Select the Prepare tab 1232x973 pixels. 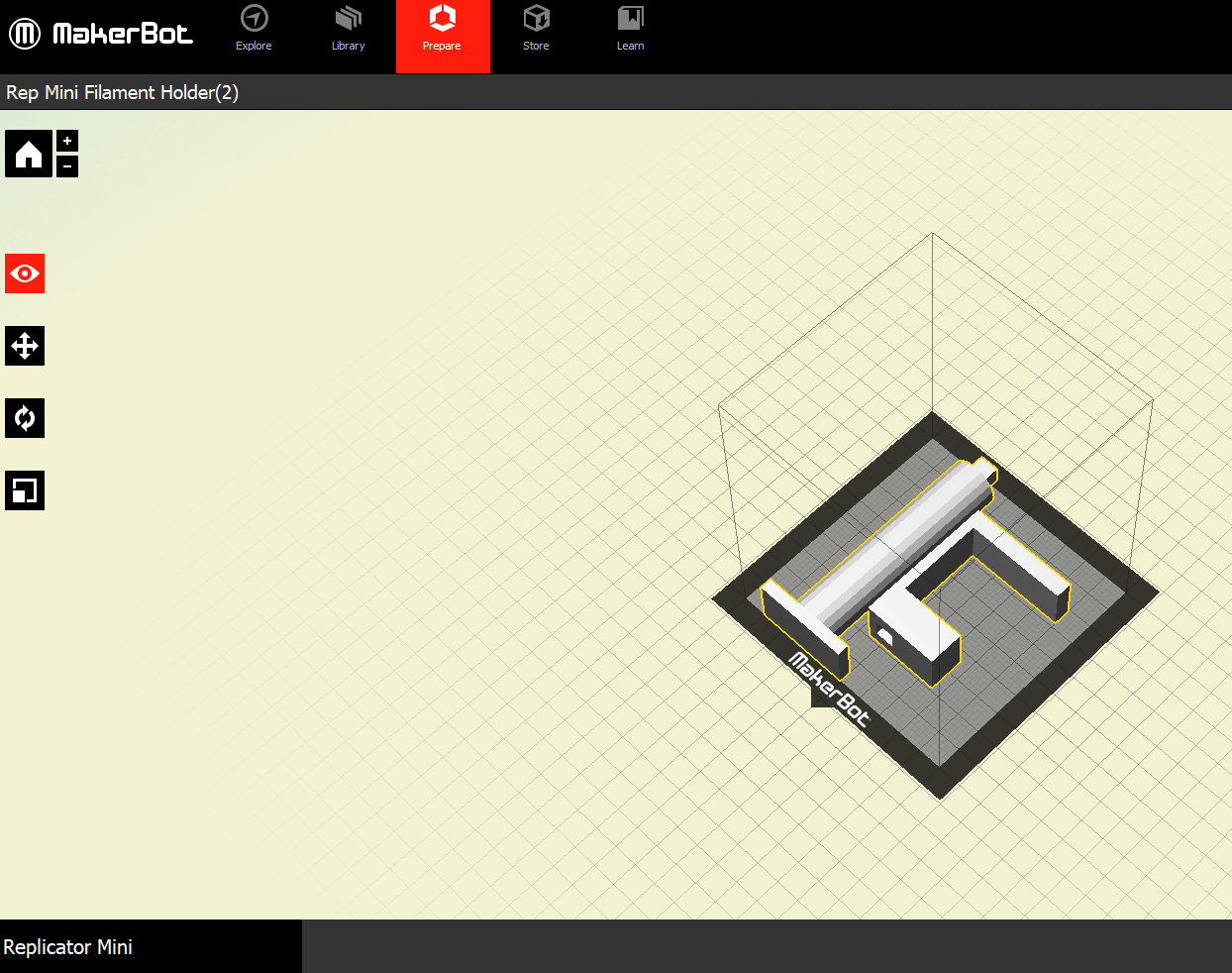[x=443, y=37]
